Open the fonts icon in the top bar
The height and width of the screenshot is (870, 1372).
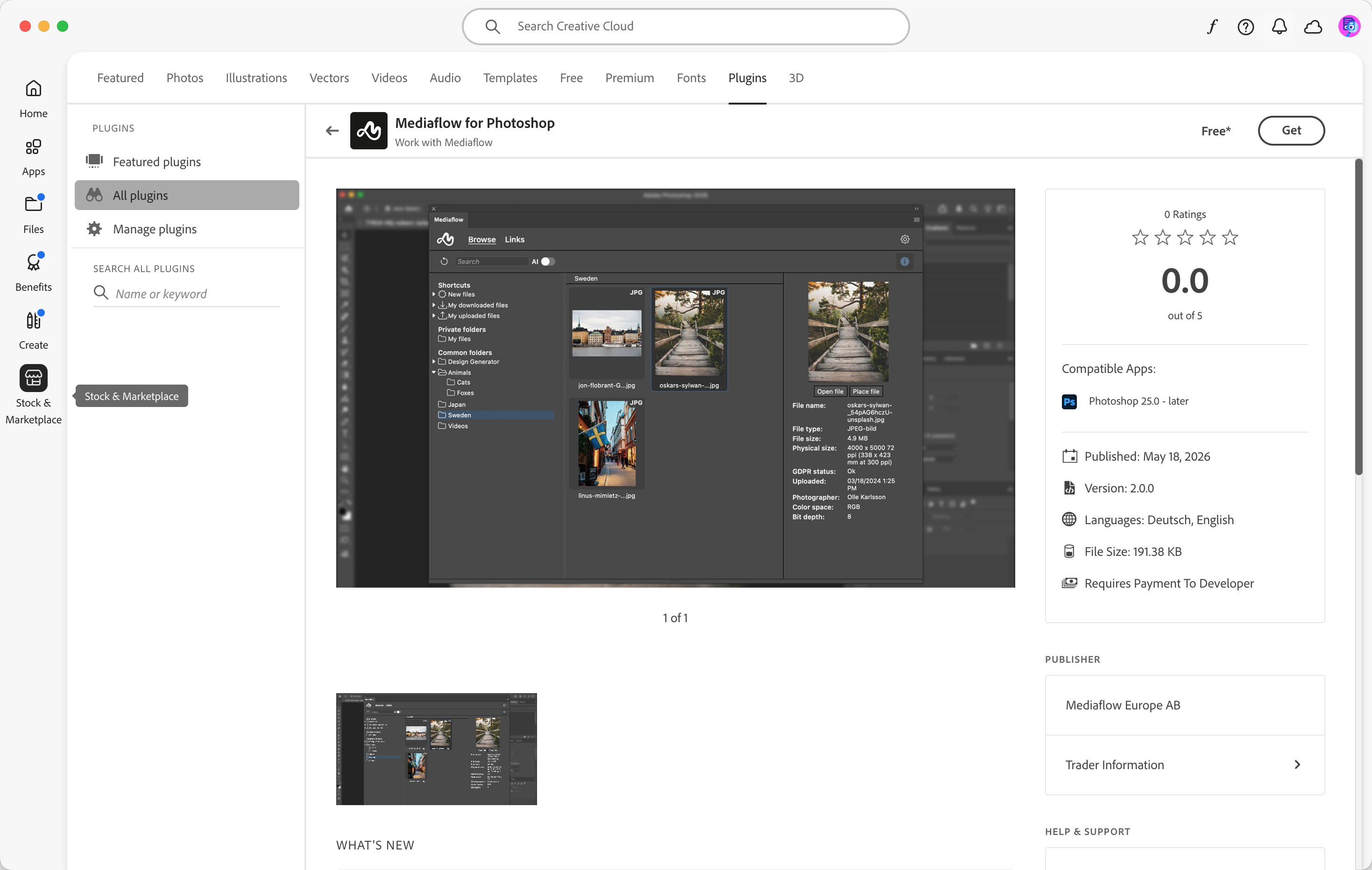[x=1212, y=26]
